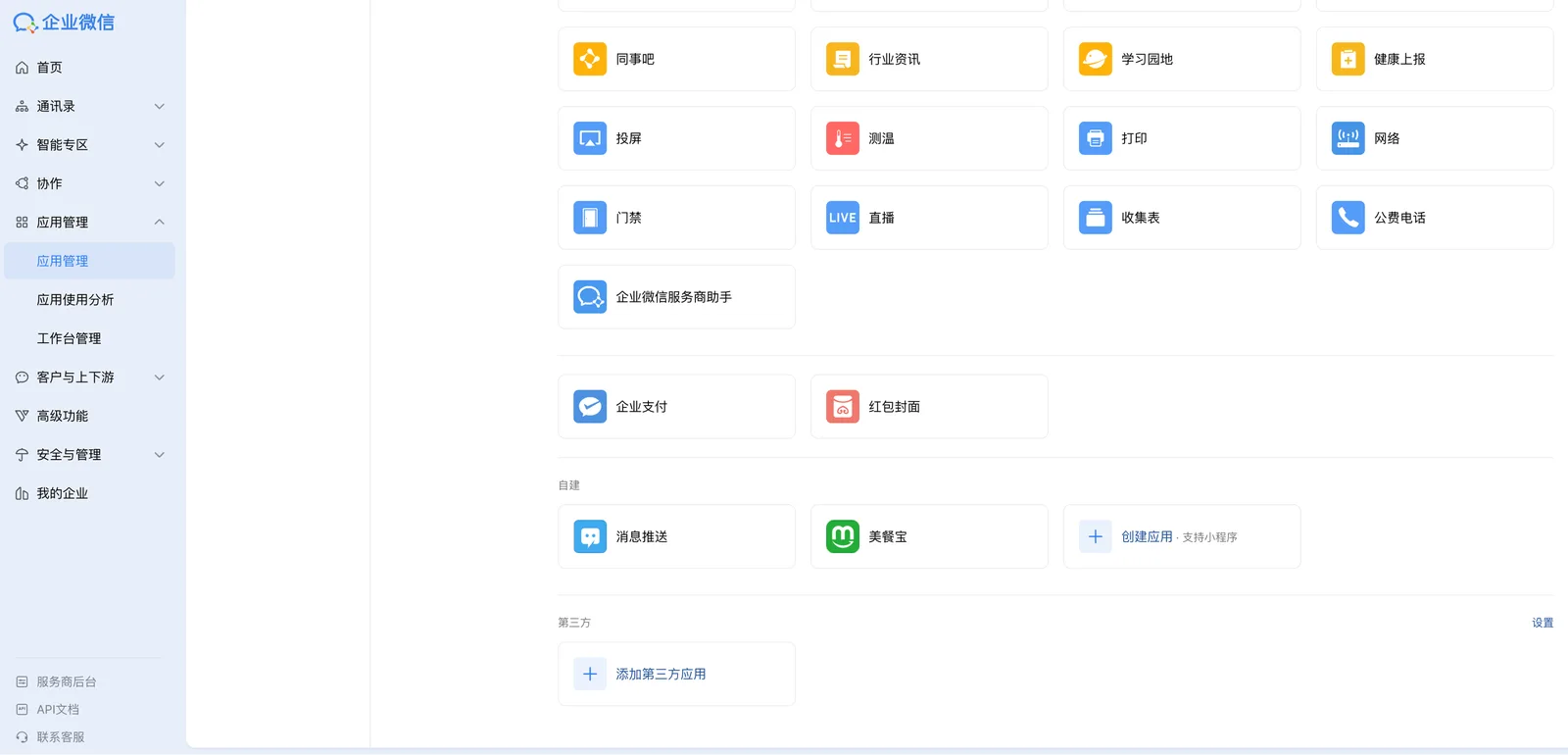Open the 网络 router icon
The width and height of the screenshot is (1568, 755).
point(1348,138)
